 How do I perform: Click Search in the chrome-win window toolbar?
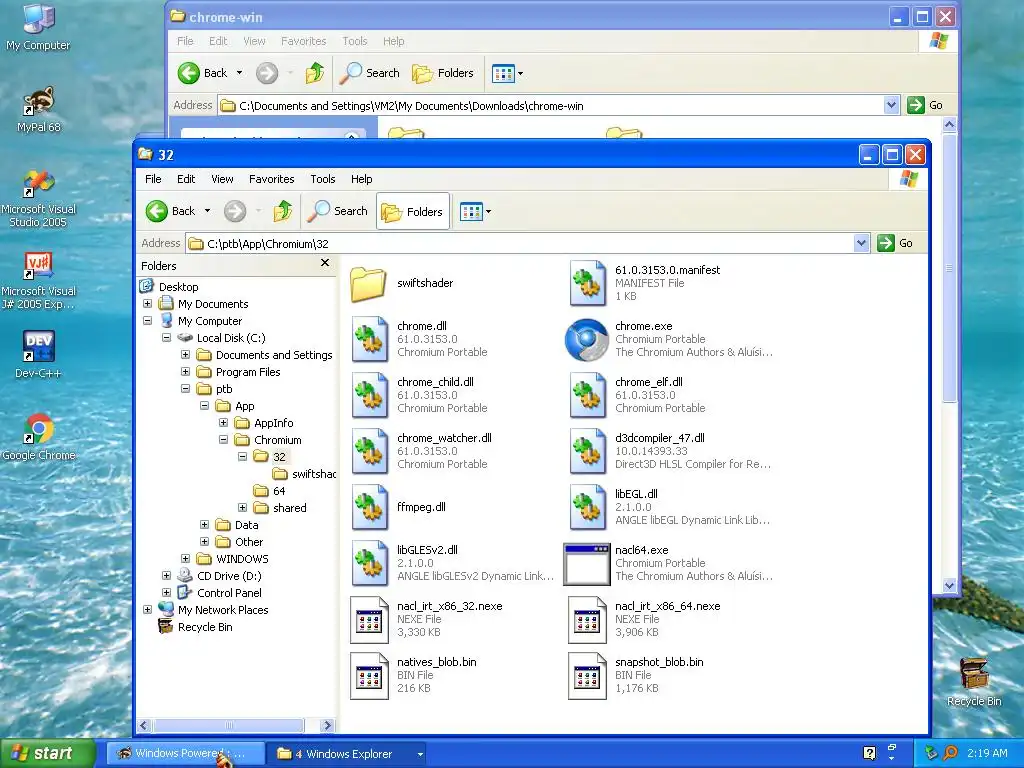(370, 73)
